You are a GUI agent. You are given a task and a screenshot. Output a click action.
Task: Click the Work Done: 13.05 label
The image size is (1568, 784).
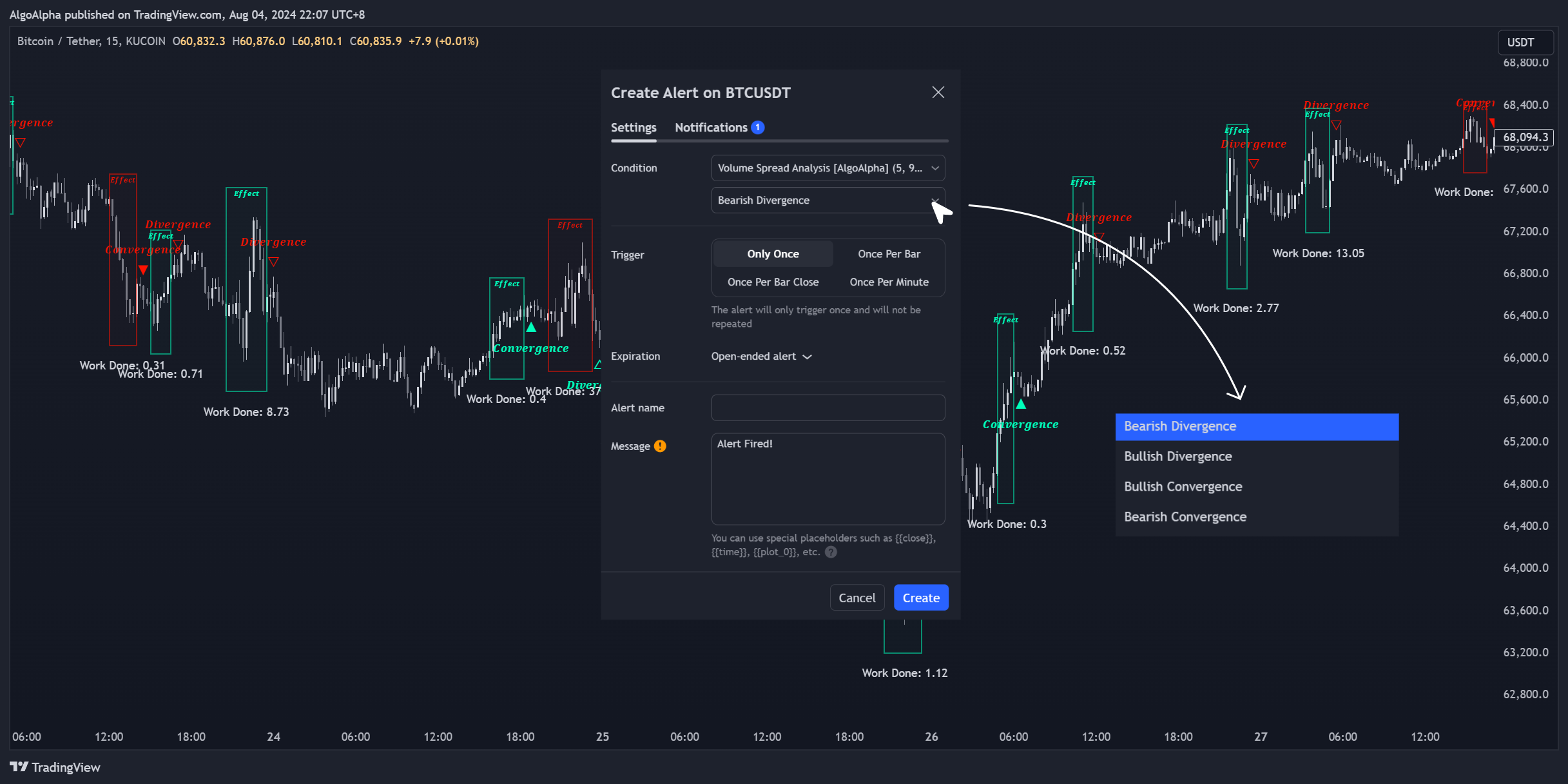click(x=1318, y=253)
